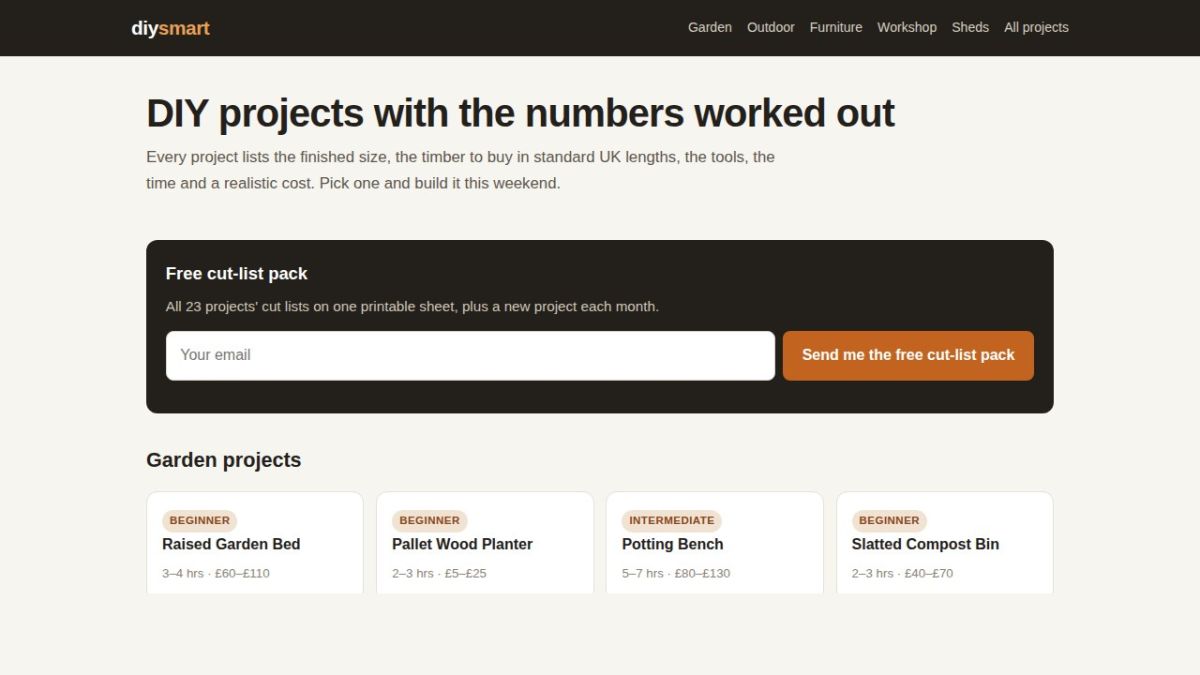The height and width of the screenshot is (675, 1200).
Task: Click the Garden projects section heading
Action: pos(223,460)
